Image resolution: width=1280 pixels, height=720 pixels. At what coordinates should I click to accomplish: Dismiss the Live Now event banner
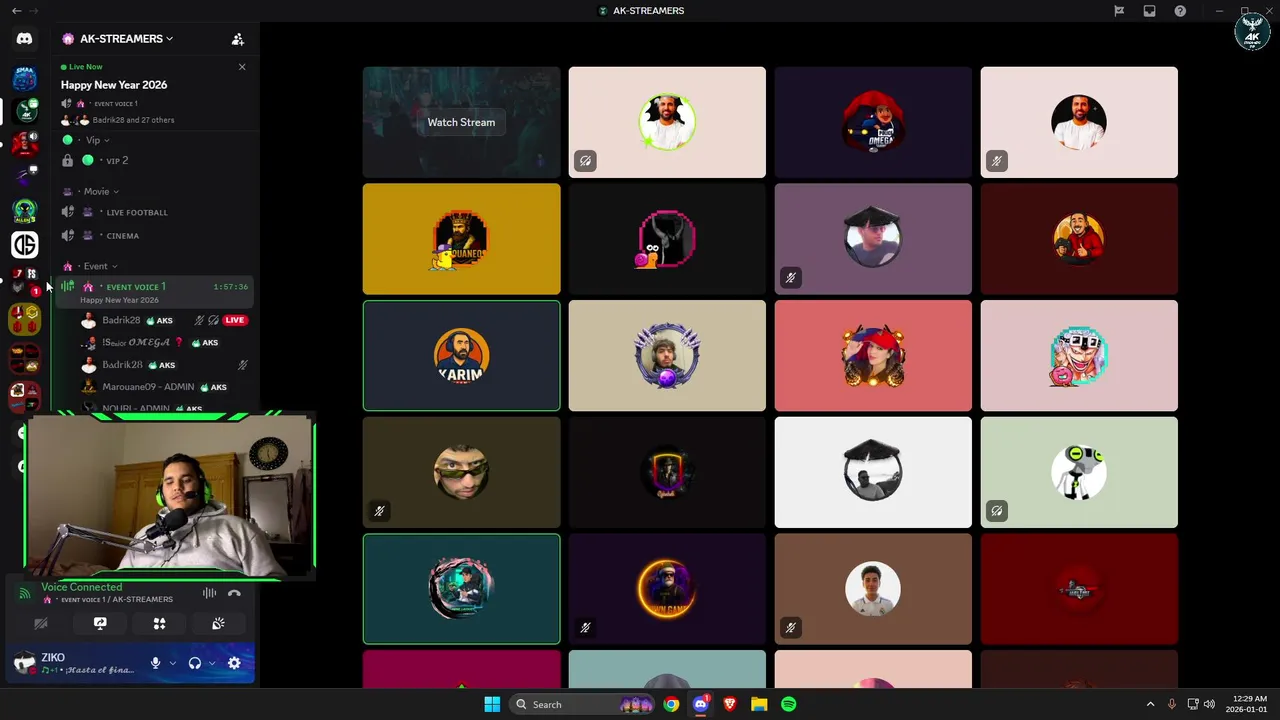(x=242, y=67)
